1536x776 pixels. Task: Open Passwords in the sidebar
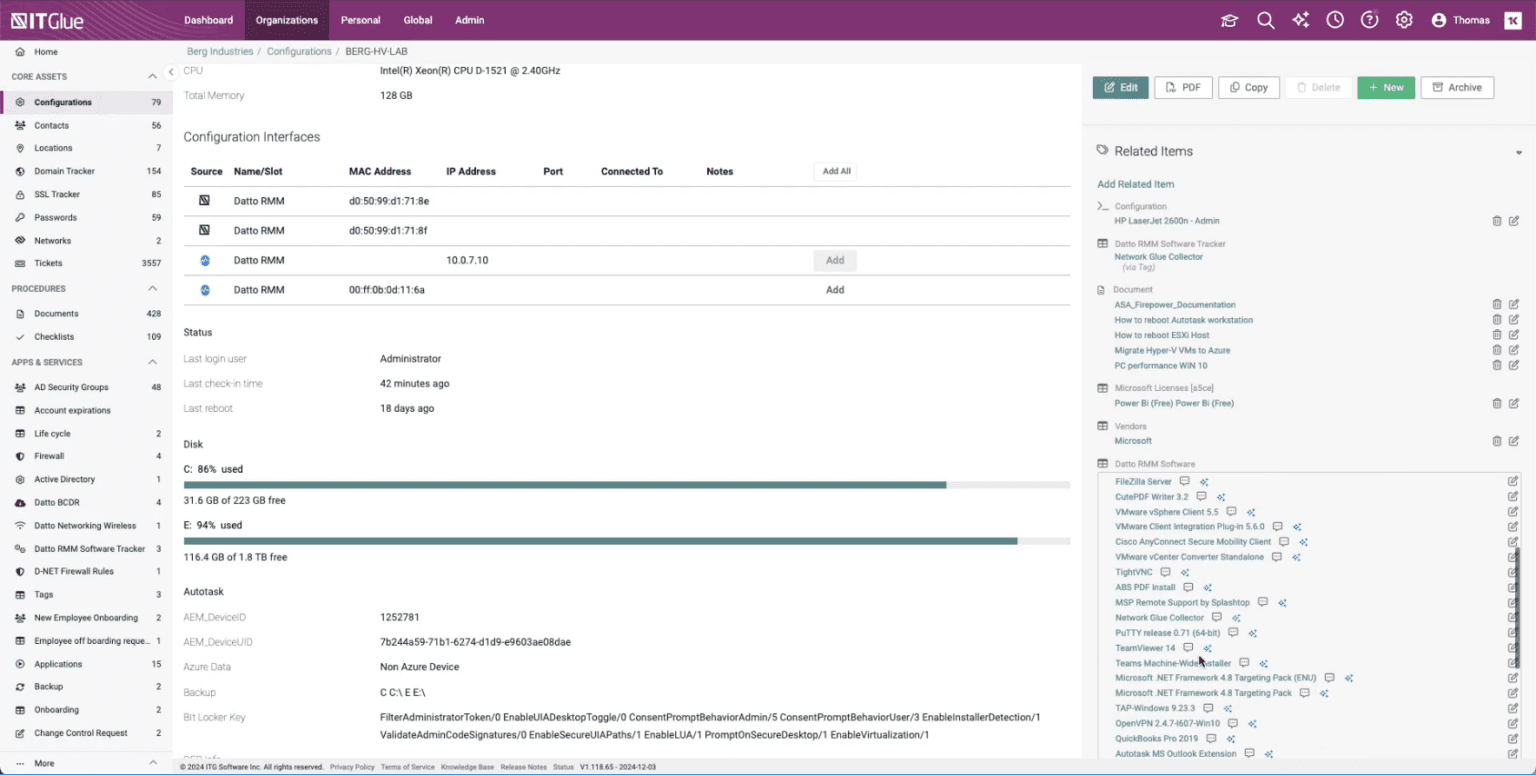pos(84,217)
